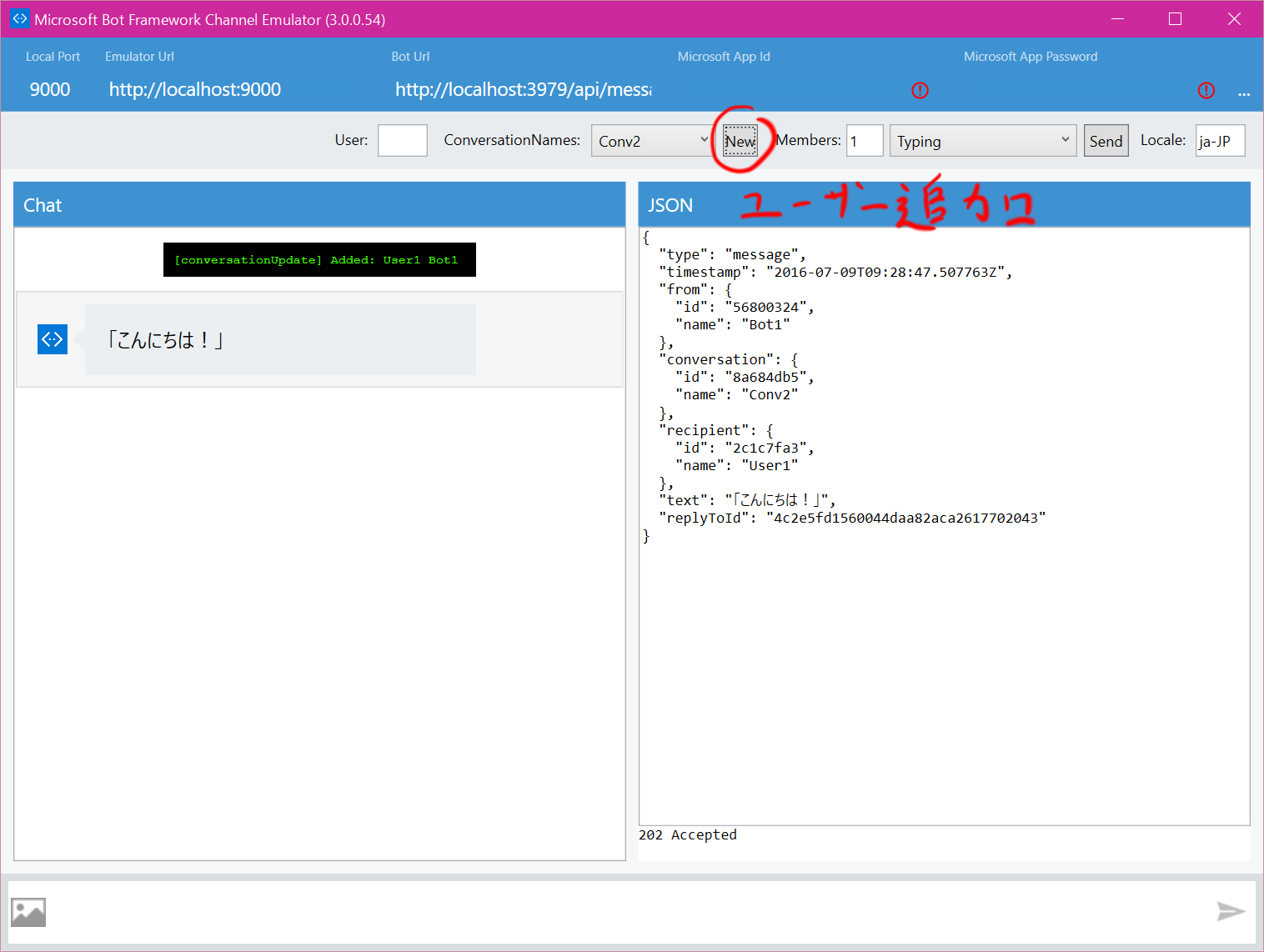Select the 「こんにちは！」 chat message bubble

click(280, 339)
